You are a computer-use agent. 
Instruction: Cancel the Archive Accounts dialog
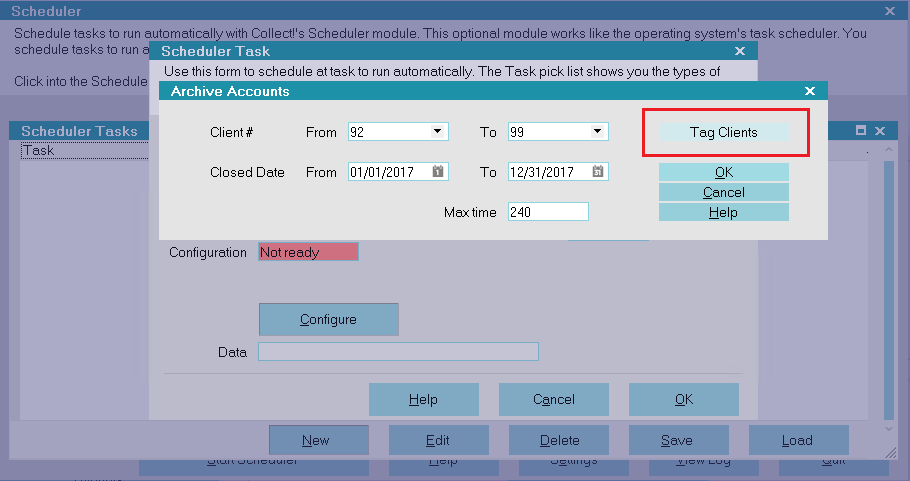click(x=724, y=192)
